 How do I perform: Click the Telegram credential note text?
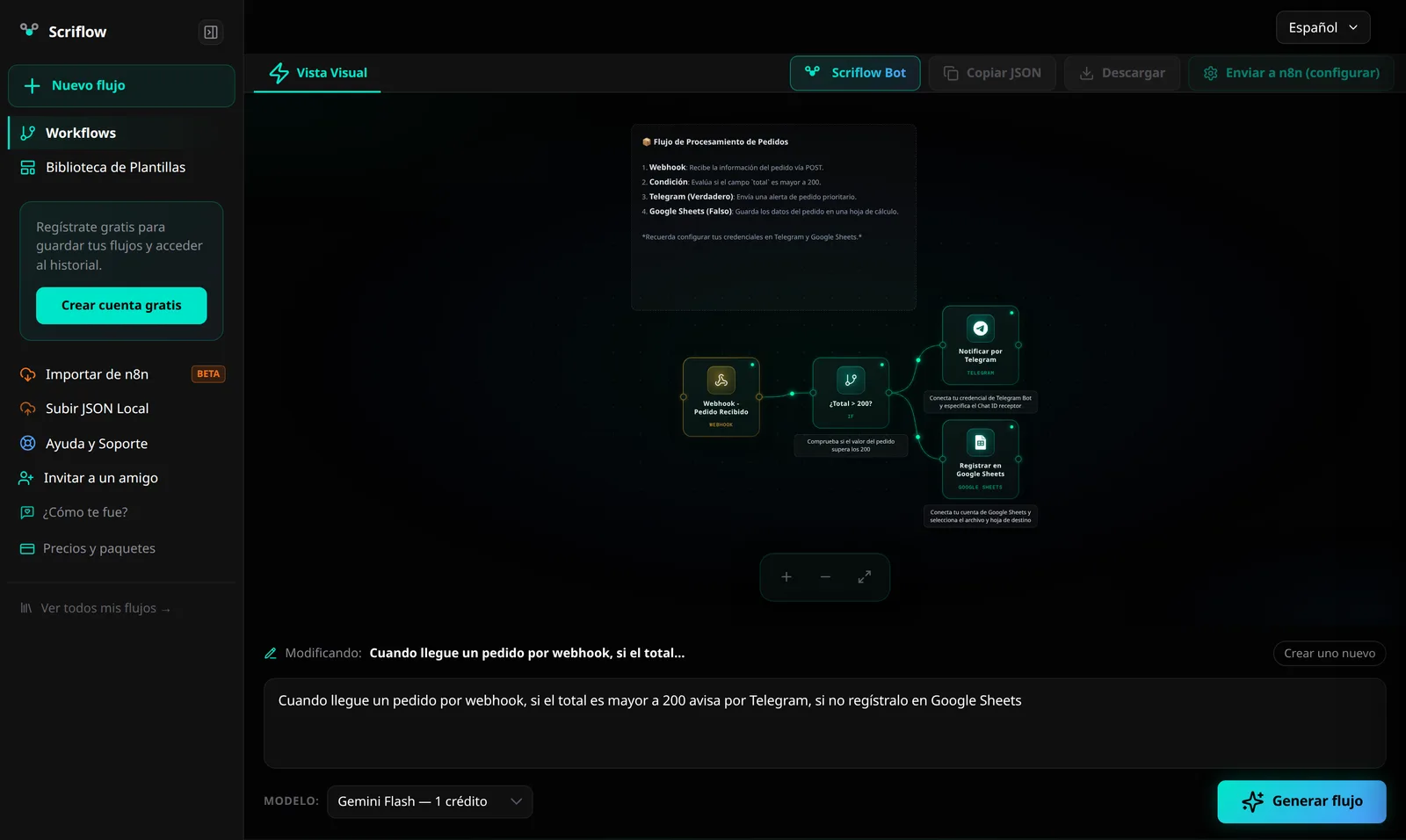(x=981, y=402)
